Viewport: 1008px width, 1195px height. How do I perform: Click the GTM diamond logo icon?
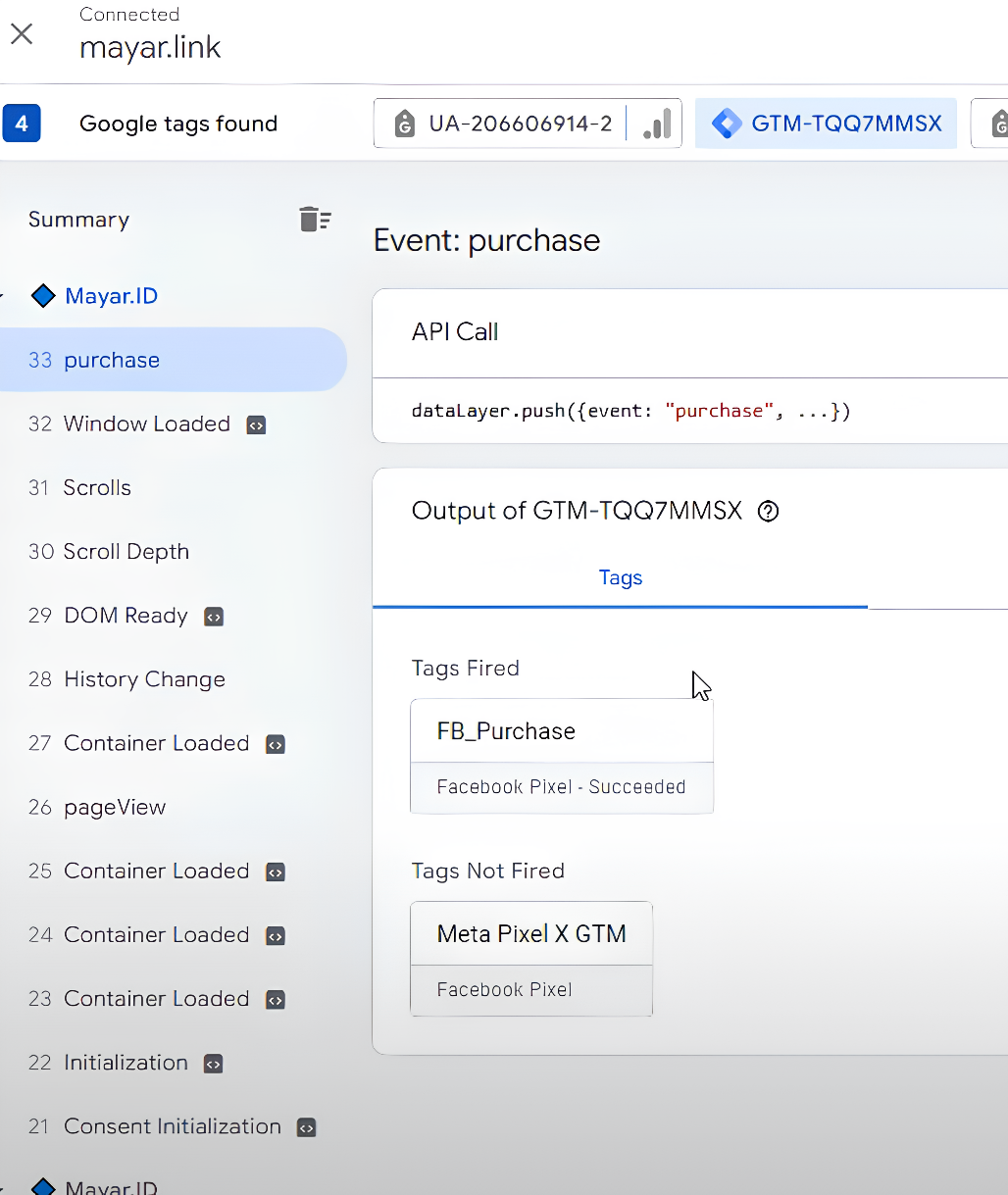point(727,124)
